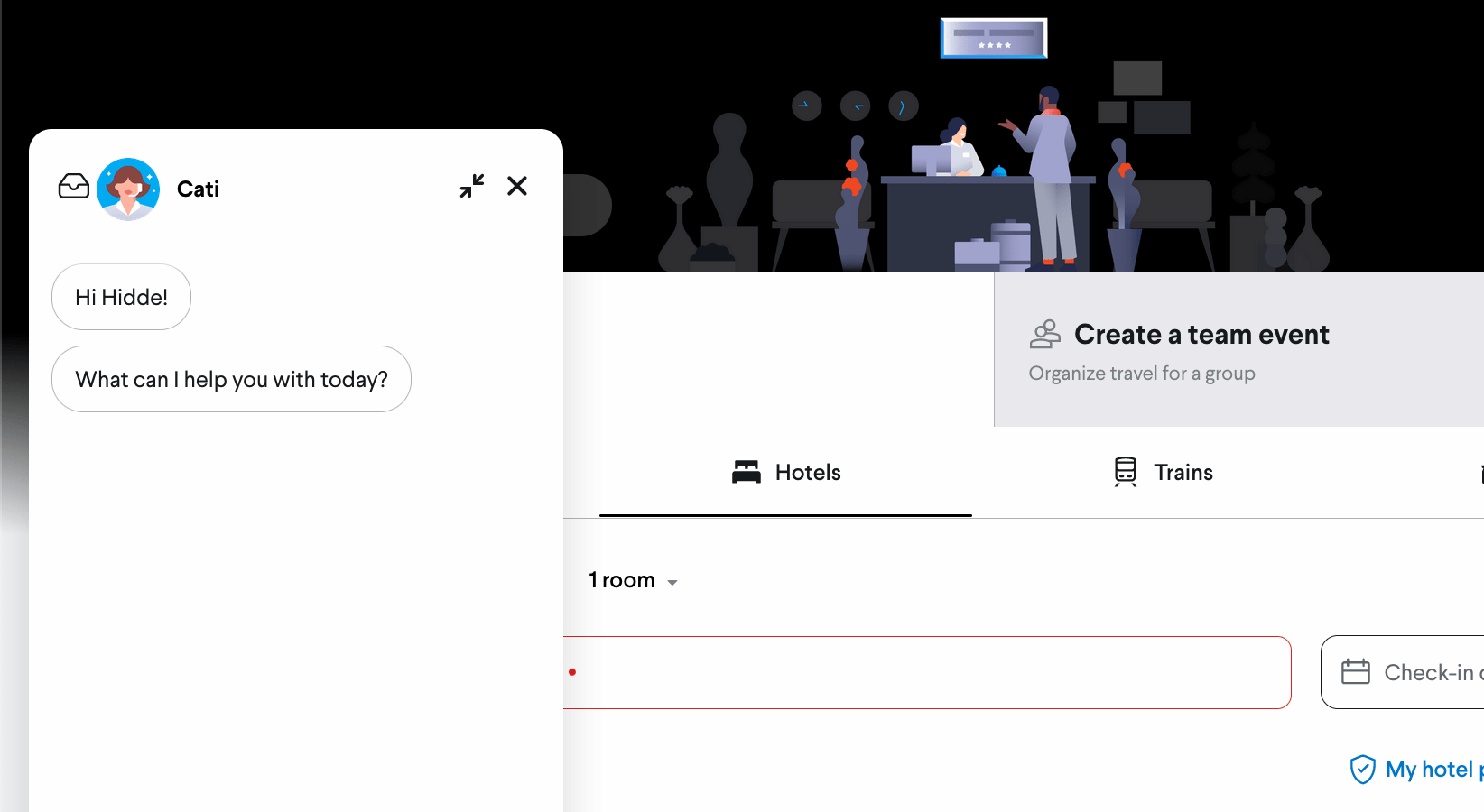Switch to the Hotels tab

pyautogui.click(x=785, y=471)
